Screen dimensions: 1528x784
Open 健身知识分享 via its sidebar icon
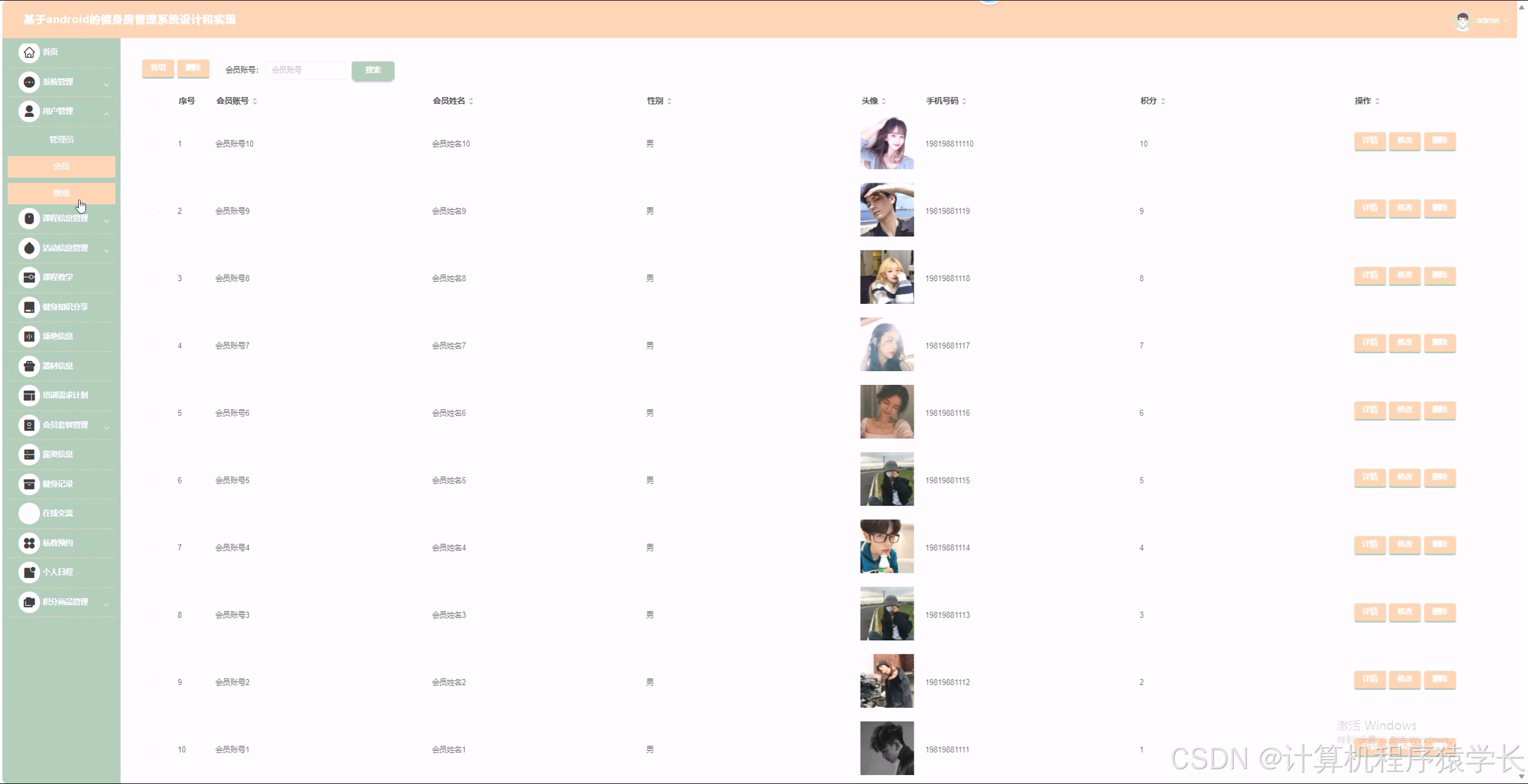point(29,307)
